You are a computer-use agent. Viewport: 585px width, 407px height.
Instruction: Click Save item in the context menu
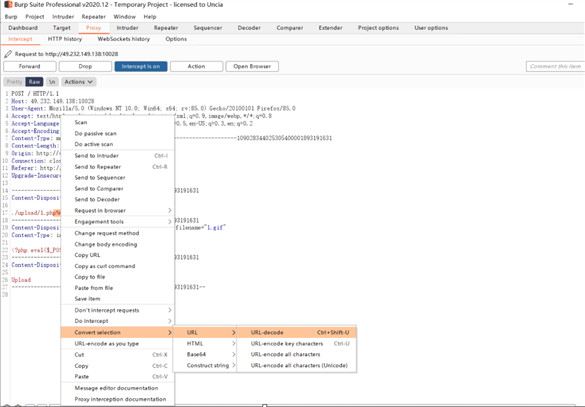(117, 299)
